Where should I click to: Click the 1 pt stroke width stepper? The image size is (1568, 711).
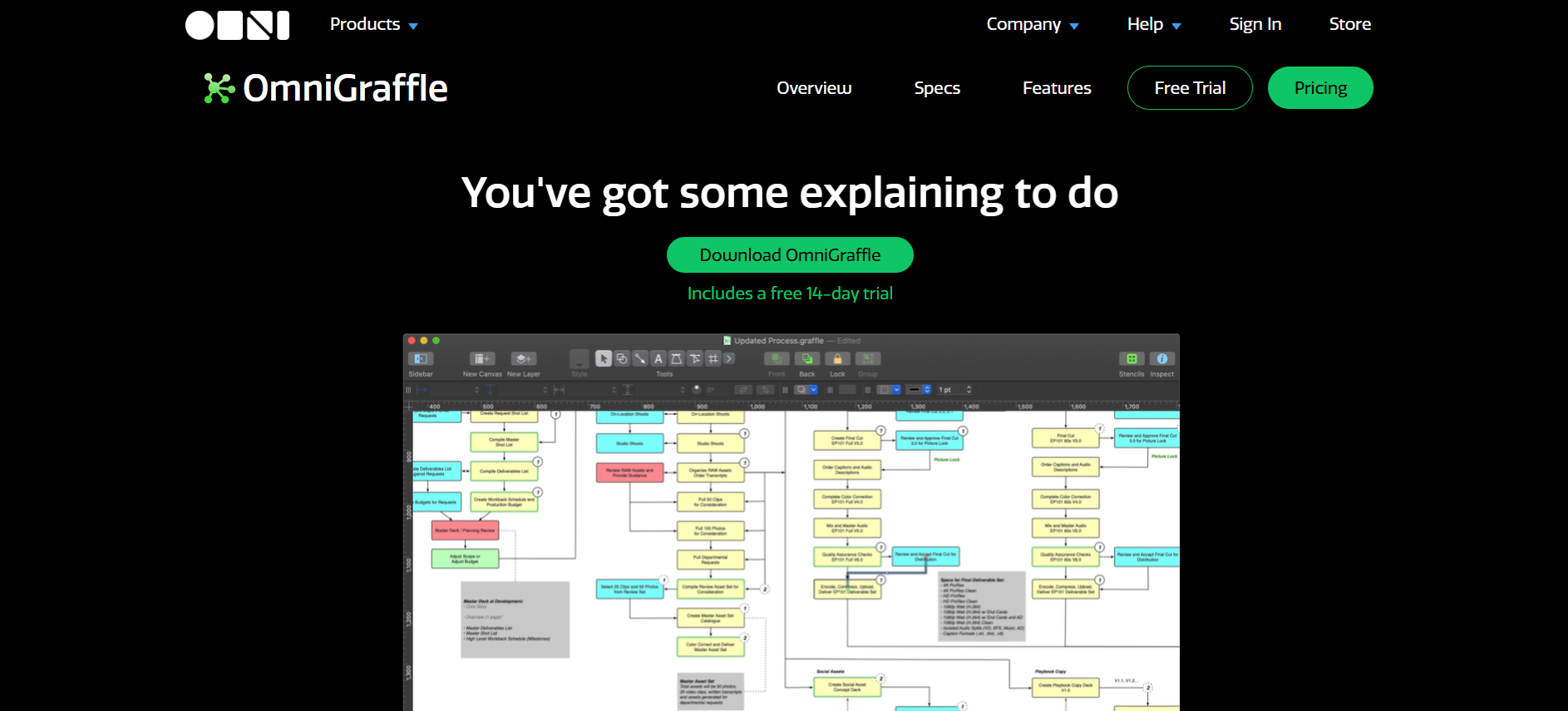tap(969, 389)
